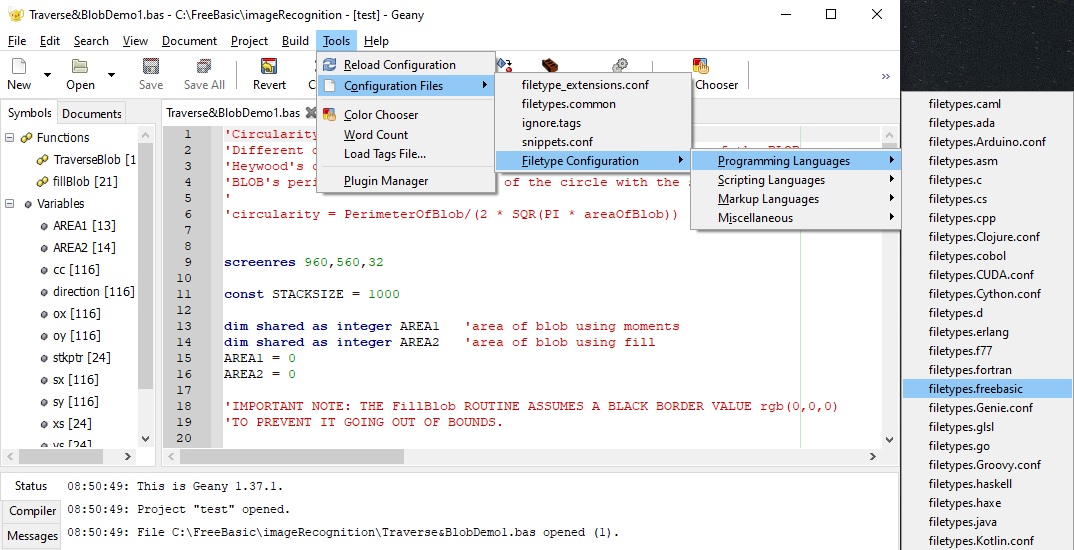Switch to the Messages tab

tap(32, 536)
